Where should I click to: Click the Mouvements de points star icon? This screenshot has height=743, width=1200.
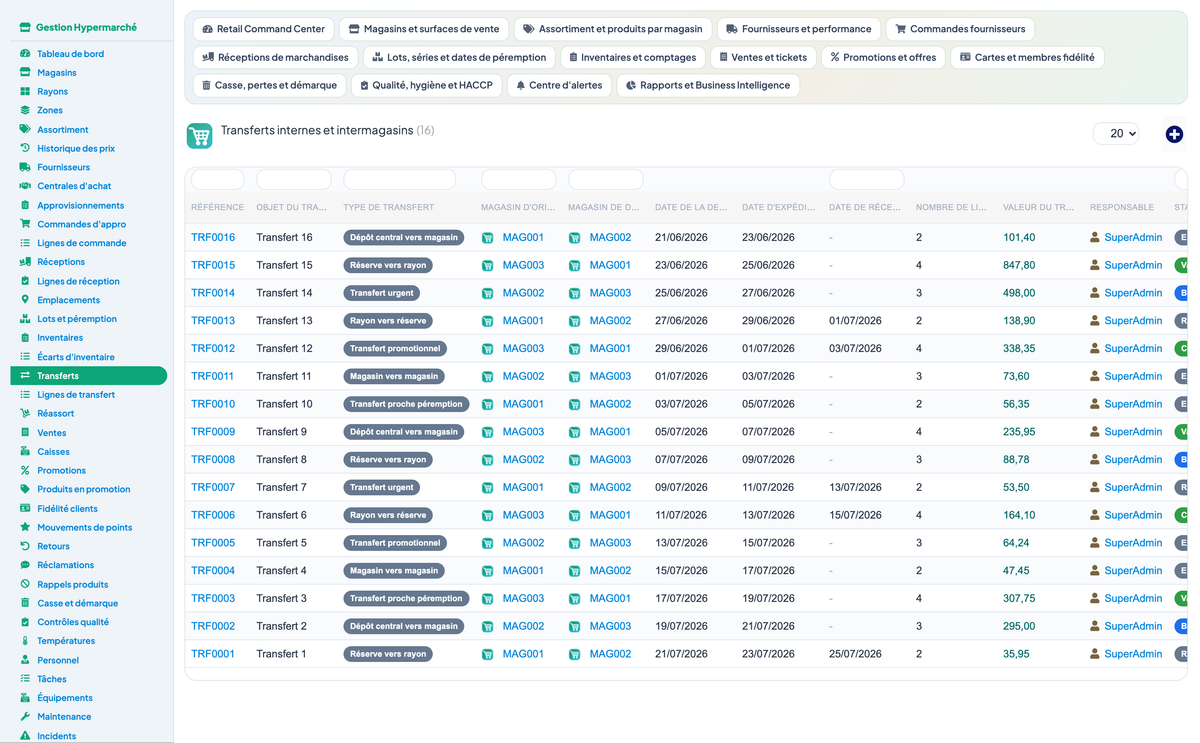pos(25,527)
